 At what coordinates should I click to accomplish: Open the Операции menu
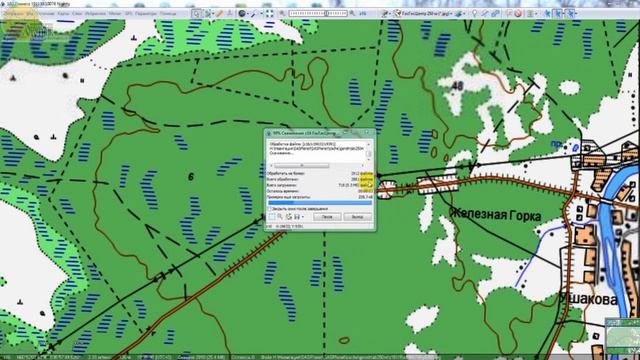(x=15, y=13)
